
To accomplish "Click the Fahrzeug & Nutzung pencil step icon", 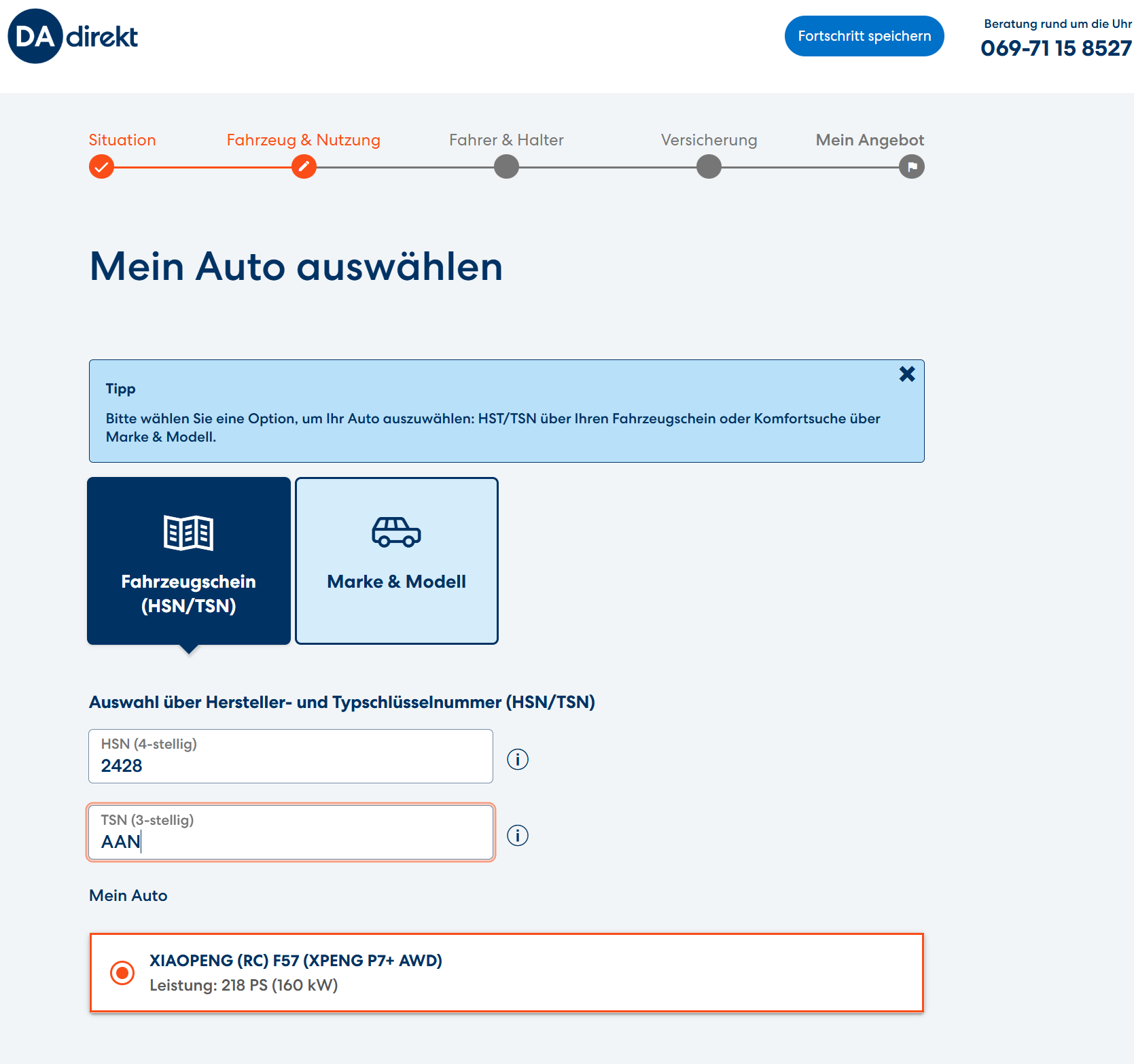I will coord(304,166).
